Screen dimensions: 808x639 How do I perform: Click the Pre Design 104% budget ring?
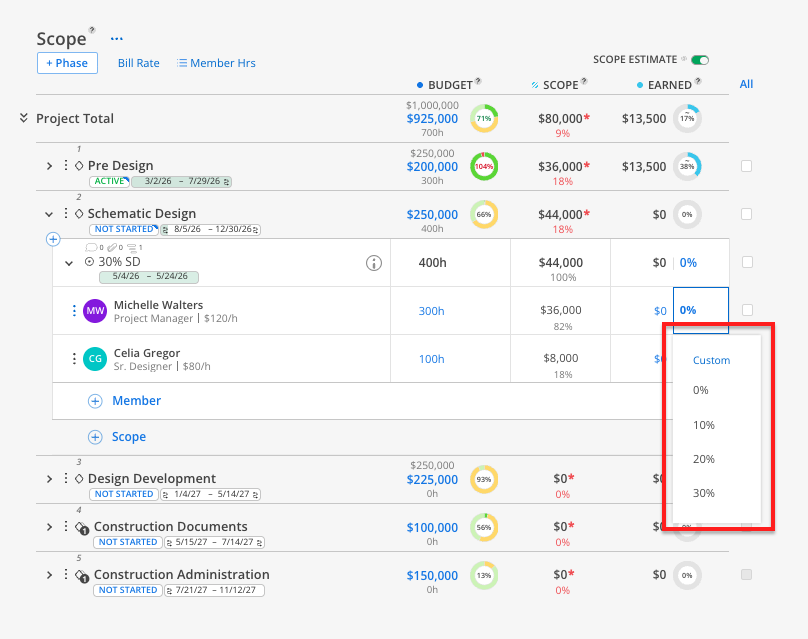coord(483,166)
